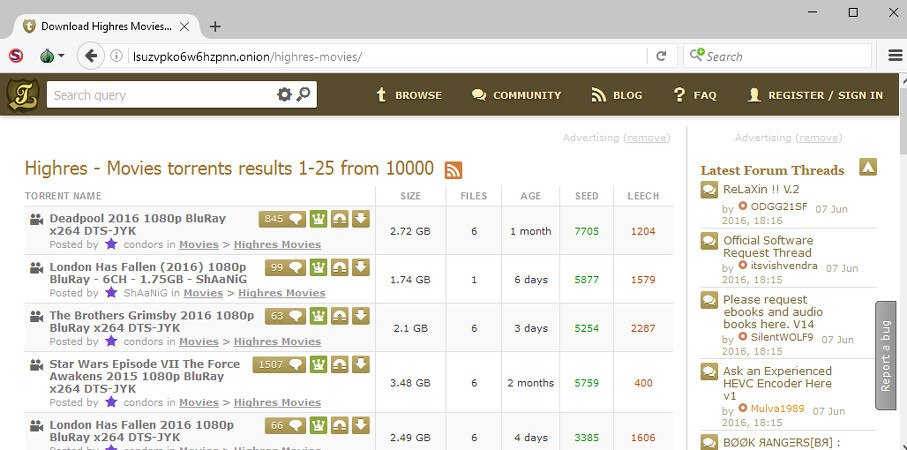Click the browser address bar
907x450 pixels.
[388, 56]
